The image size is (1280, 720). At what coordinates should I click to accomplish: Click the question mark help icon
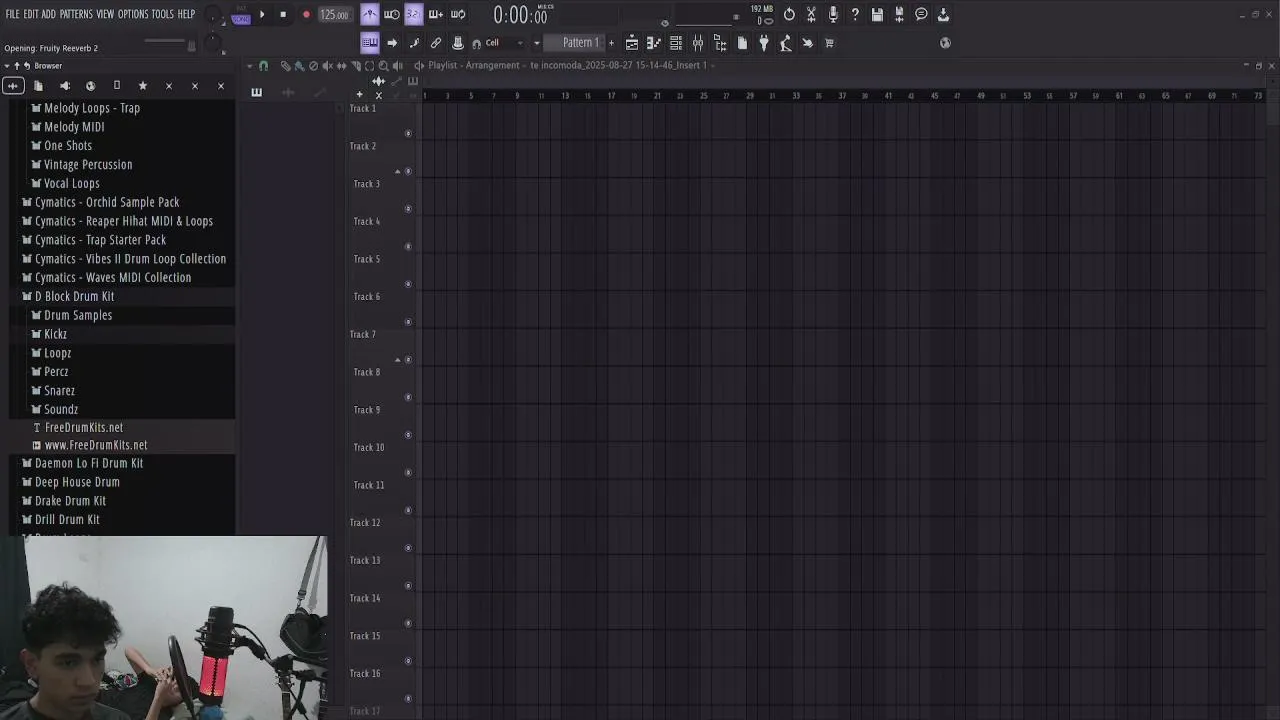[x=855, y=14]
